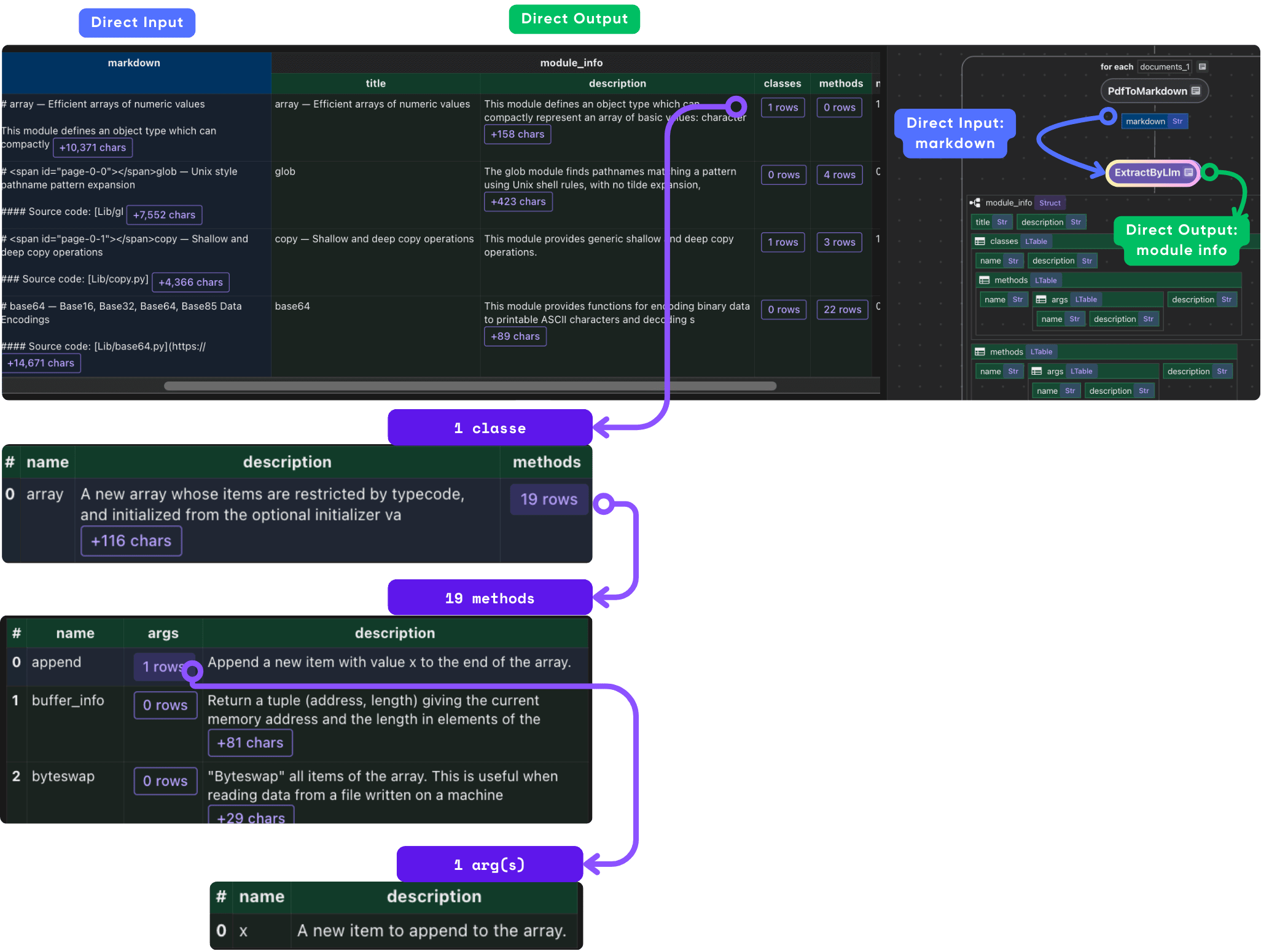Click the table icon beside args LTable
1288x951 pixels.
[1042, 299]
